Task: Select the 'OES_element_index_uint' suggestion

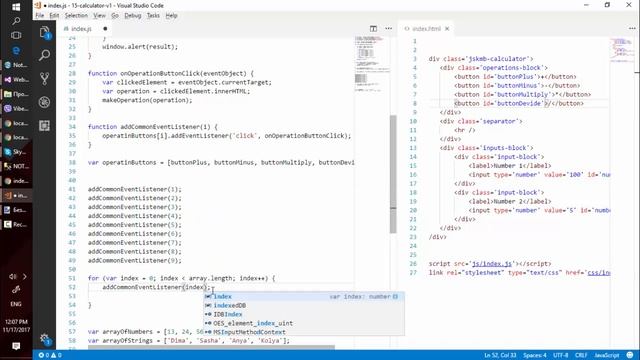Action: [304, 323]
